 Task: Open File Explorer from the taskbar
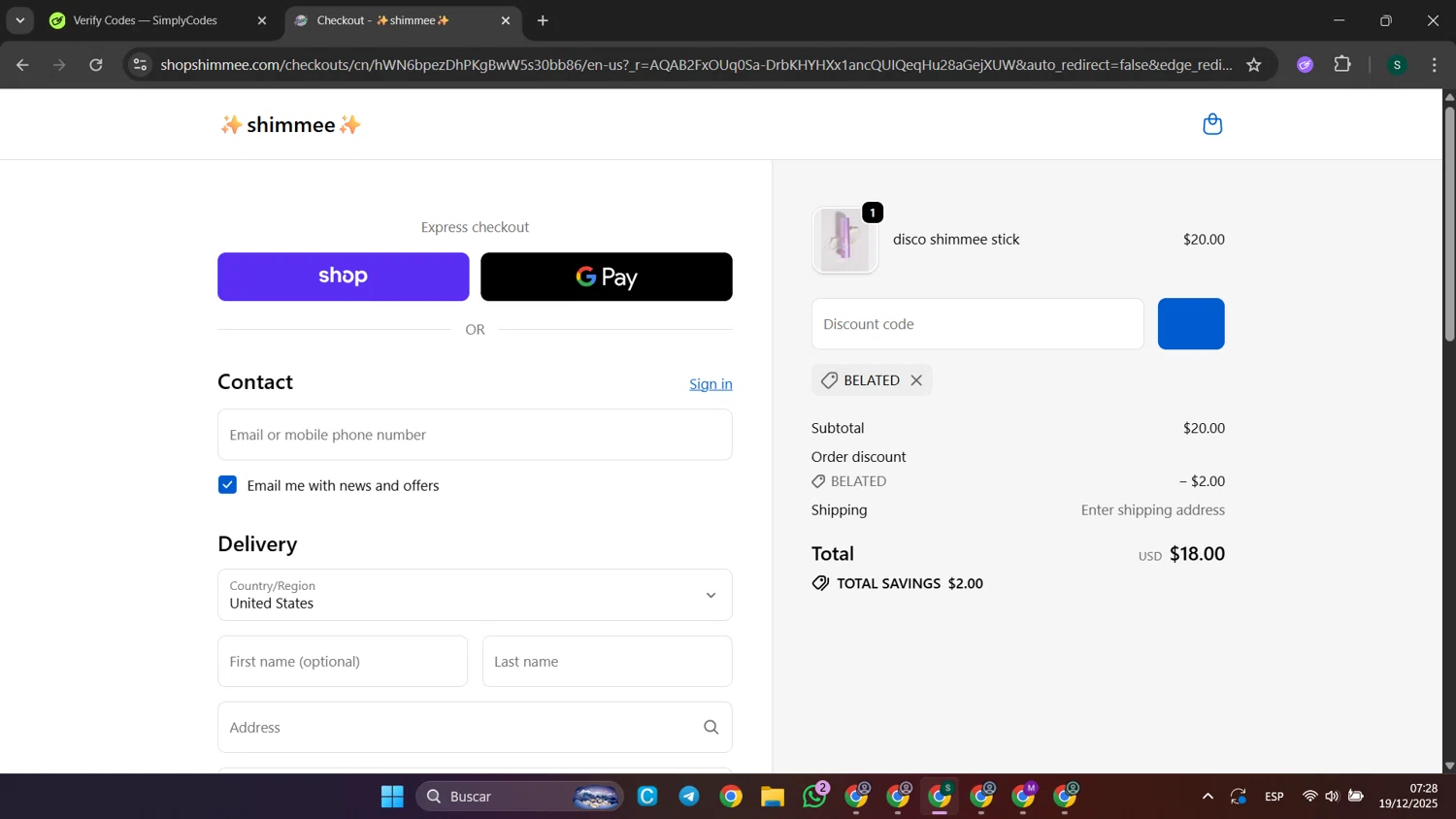(x=773, y=797)
